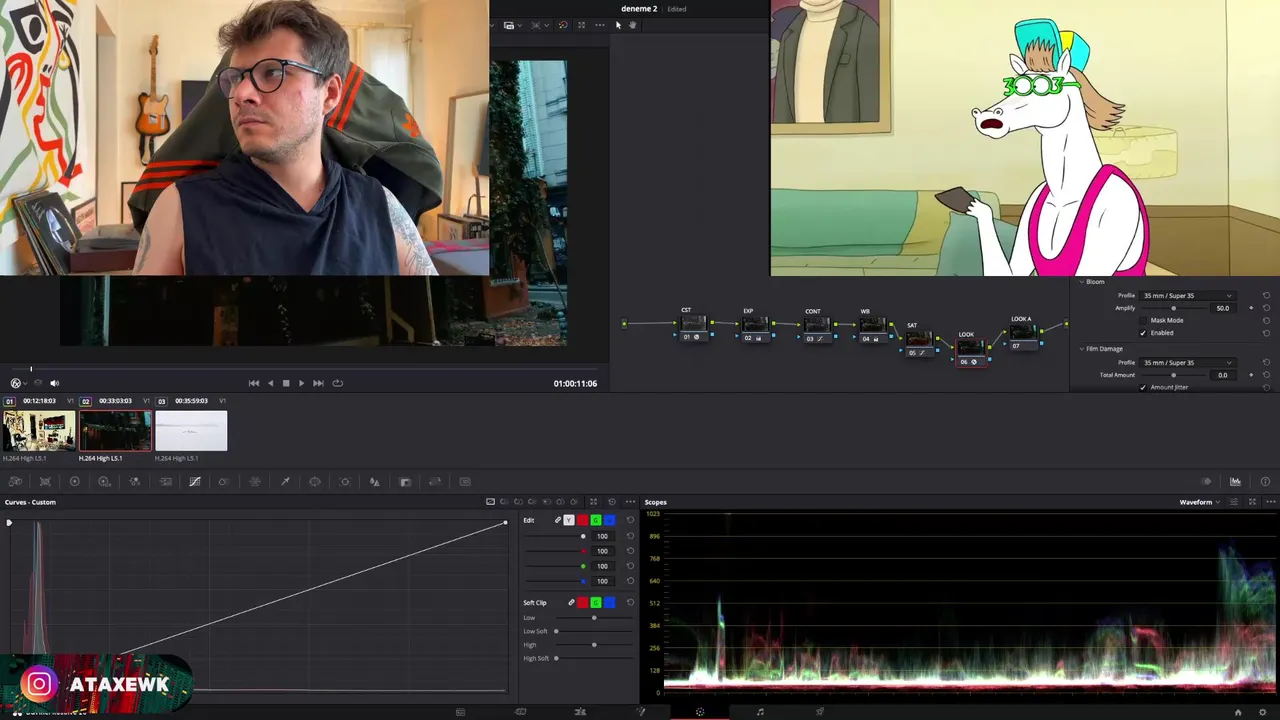Open Curves panel three-dot options menu
This screenshot has height=720, width=1280.
tap(630, 502)
